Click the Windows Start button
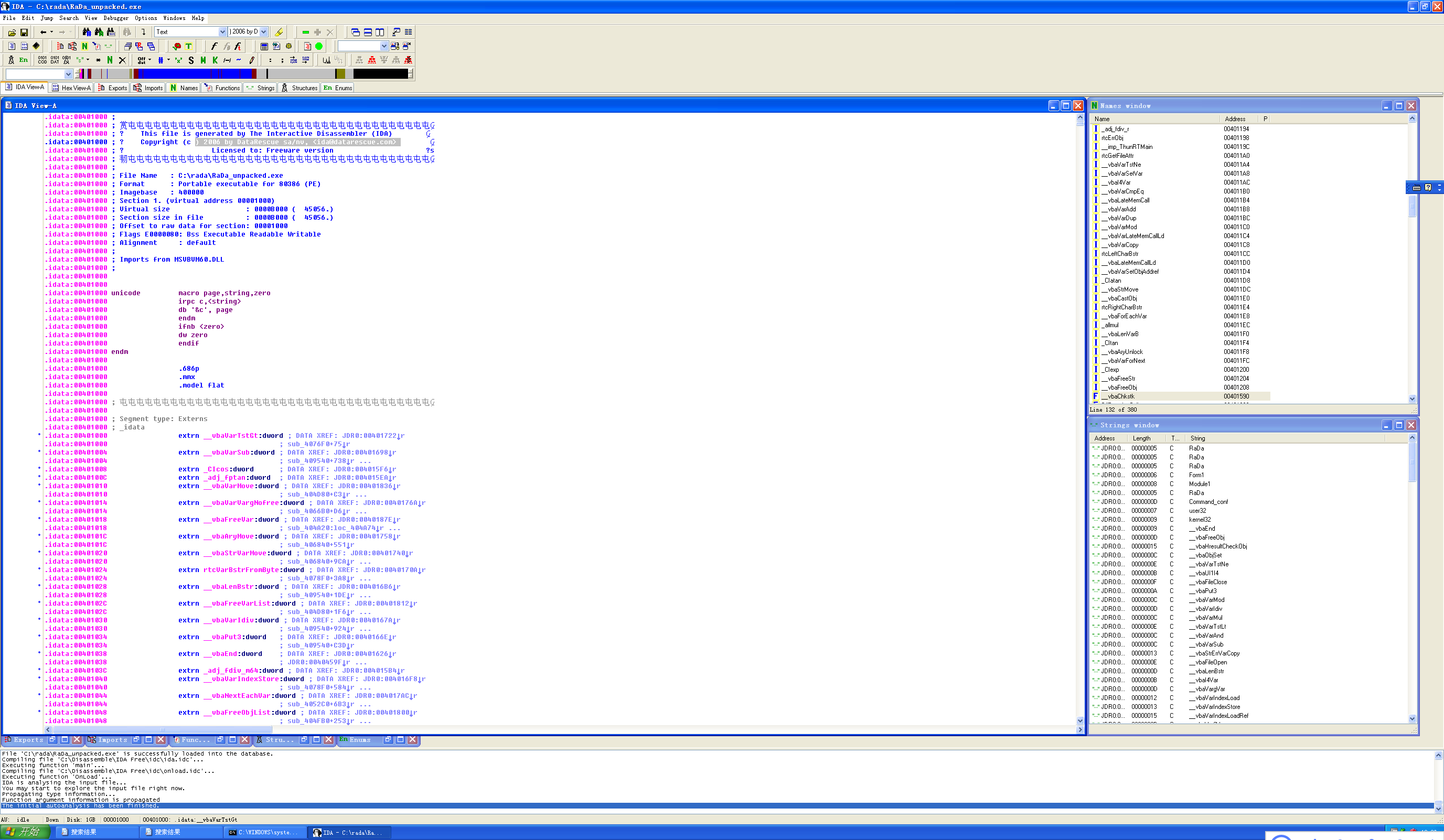The image size is (1444, 840). click(23, 832)
